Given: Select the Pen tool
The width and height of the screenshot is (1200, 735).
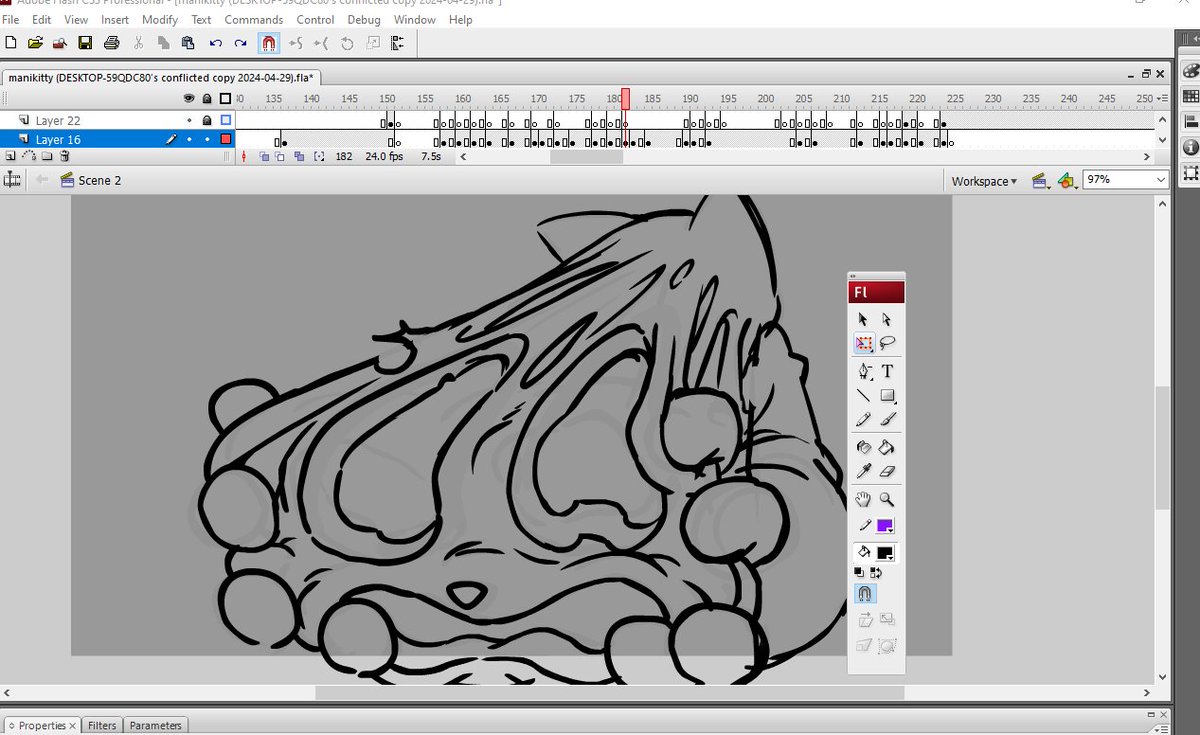Looking at the screenshot, I should (x=863, y=371).
